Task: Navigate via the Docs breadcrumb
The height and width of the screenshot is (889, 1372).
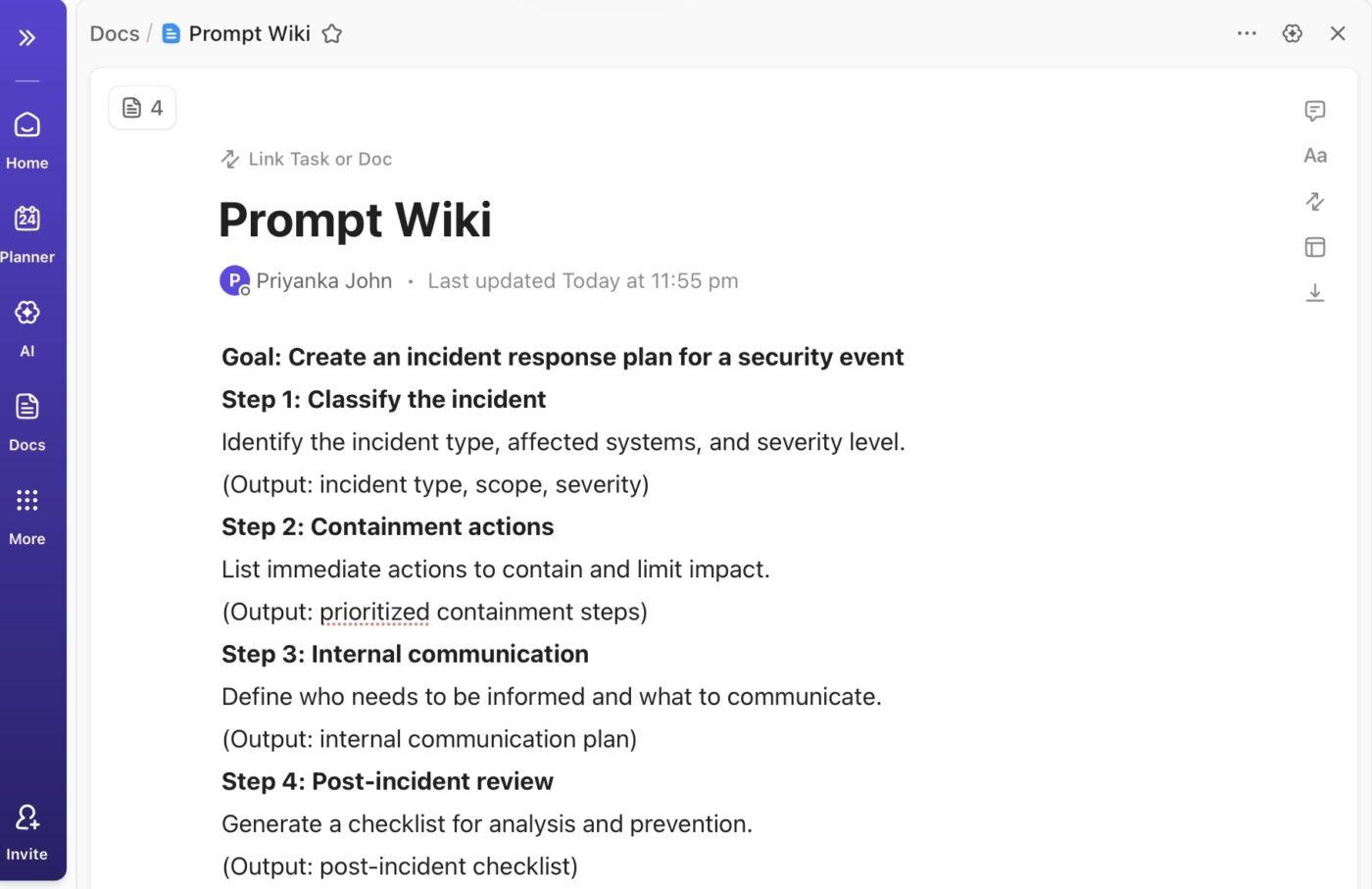Action: click(x=114, y=32)
